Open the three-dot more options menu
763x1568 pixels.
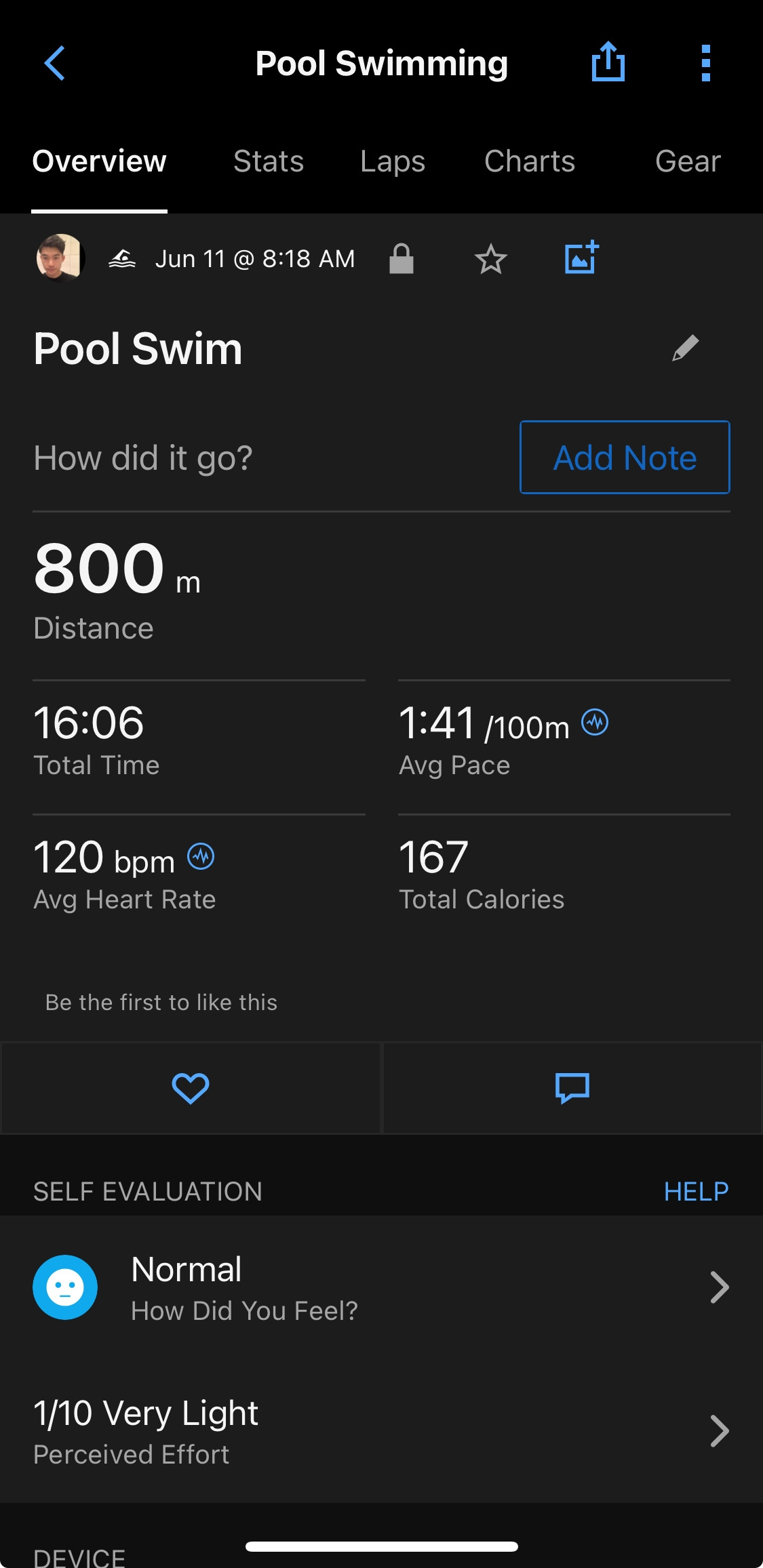pyautogui.click(x=705, y=64)
